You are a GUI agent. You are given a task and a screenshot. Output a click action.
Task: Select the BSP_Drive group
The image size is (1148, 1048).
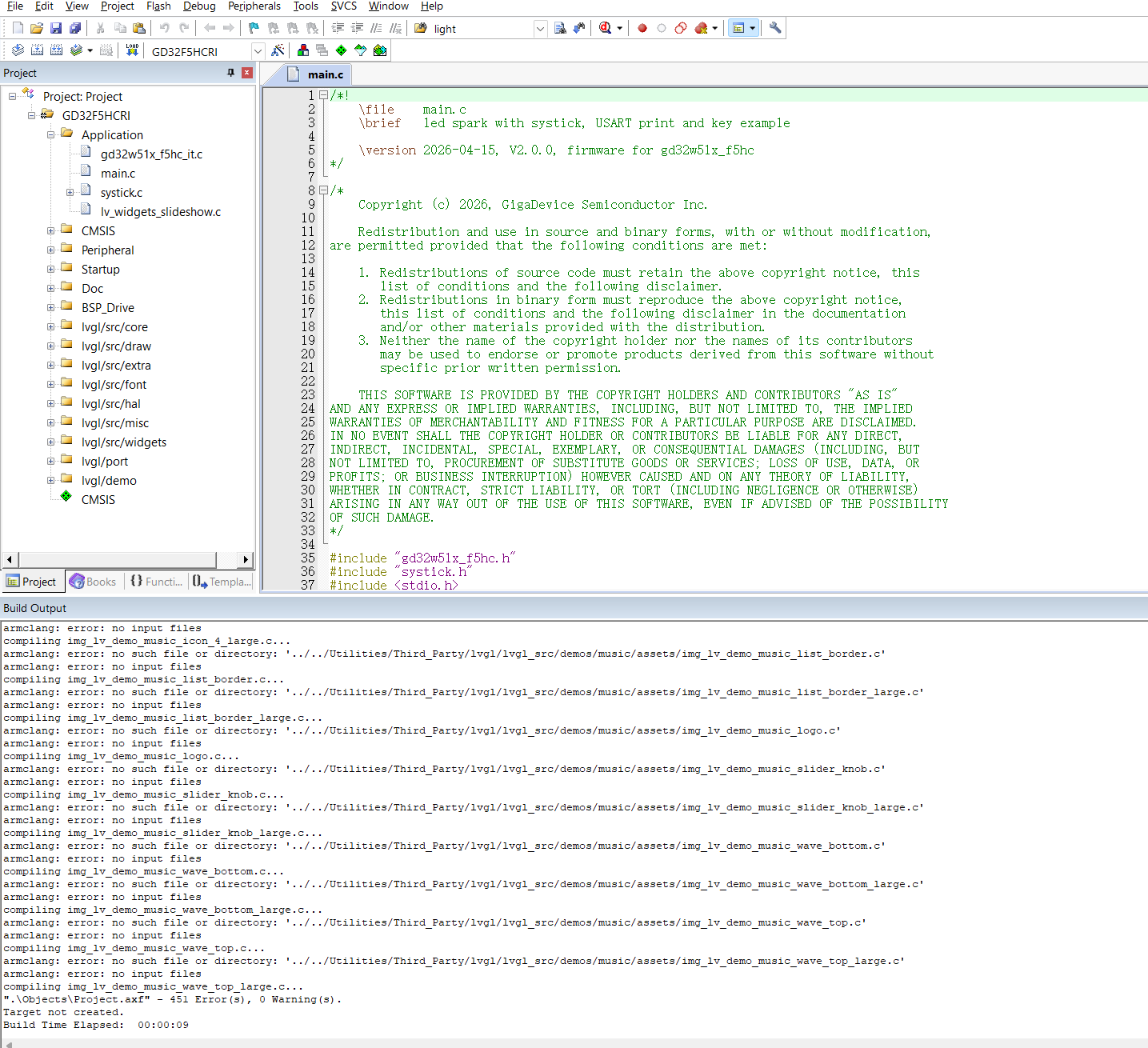[x=108, y=308]
